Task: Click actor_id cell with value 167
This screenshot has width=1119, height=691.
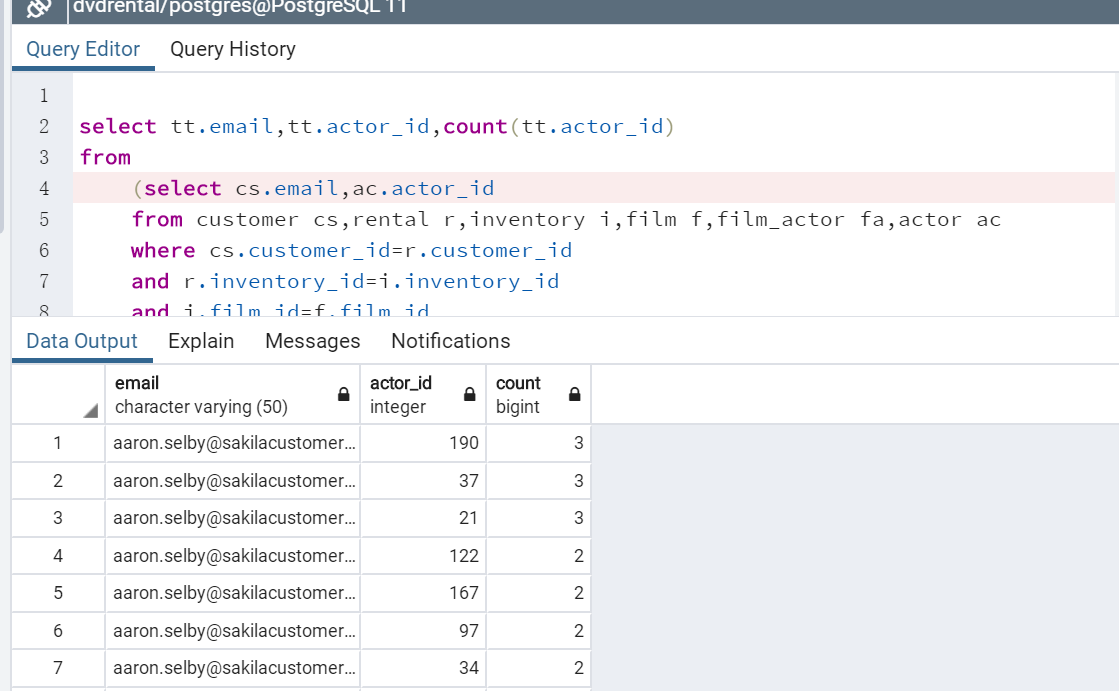Action: click(423, 593)
